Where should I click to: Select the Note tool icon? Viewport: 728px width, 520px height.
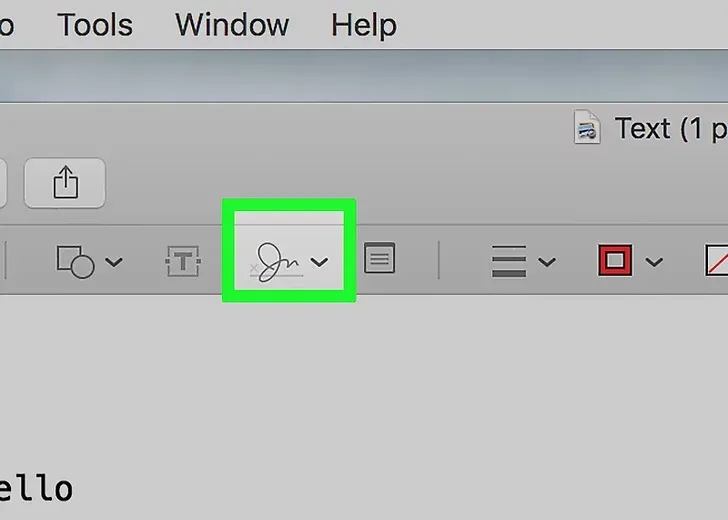coord(379,258)
